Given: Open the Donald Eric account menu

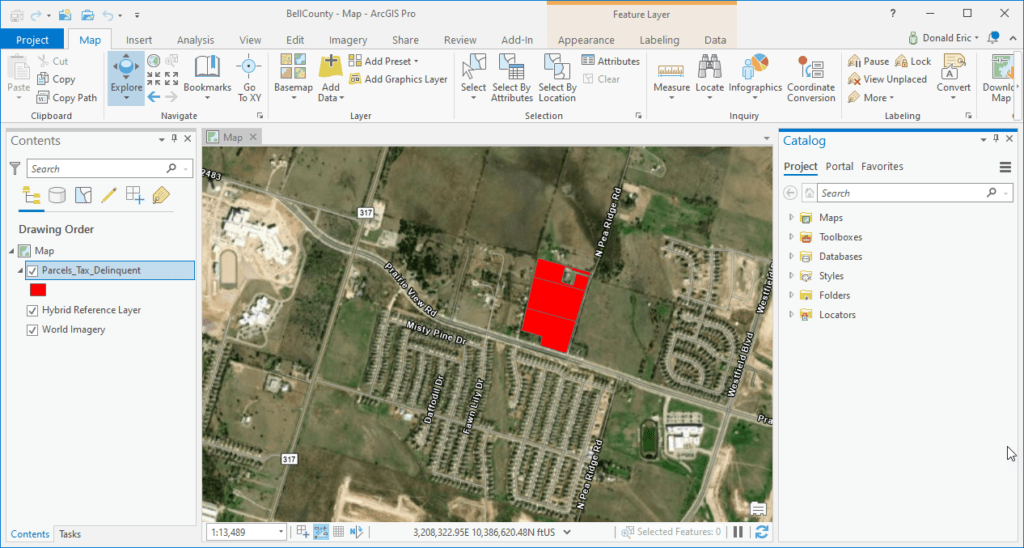Looking at the screenshot, I should point(944,38).
